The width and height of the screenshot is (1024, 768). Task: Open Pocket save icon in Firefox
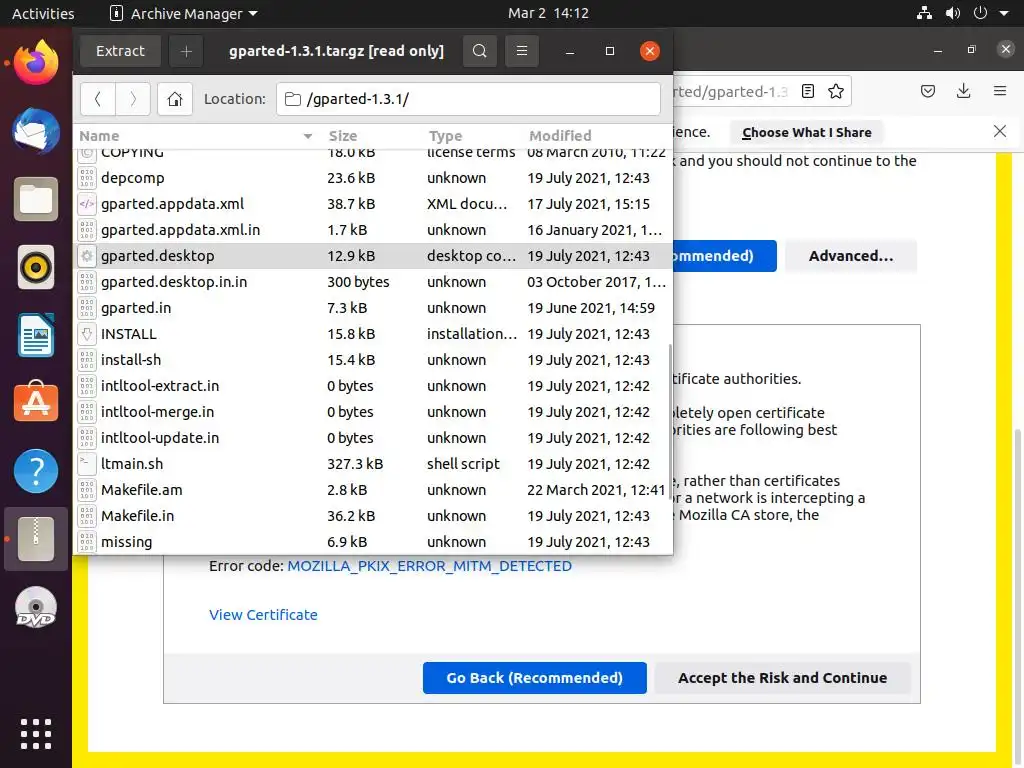[x=928, y=91]
